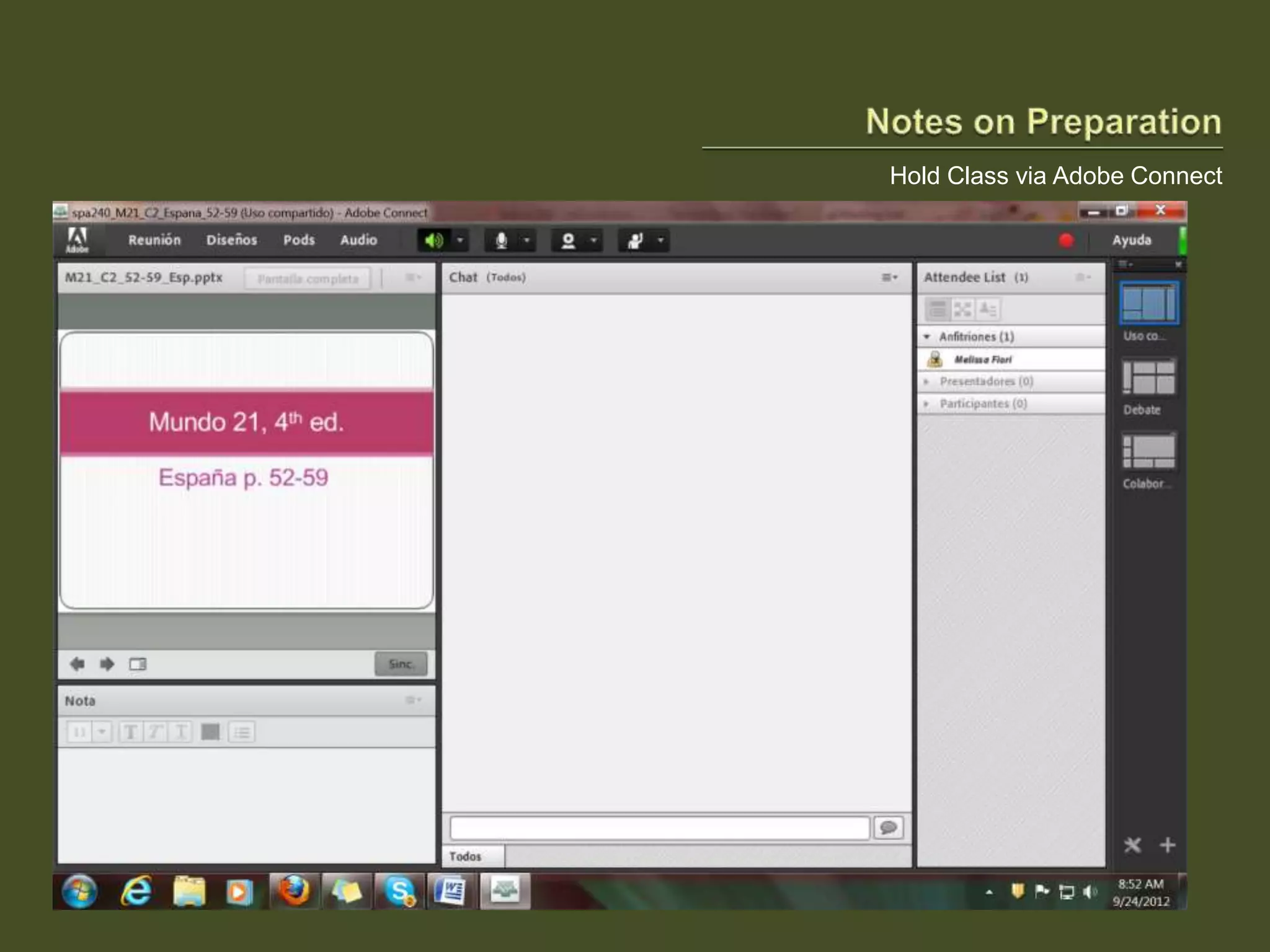
Task: Go to next slide with right arrow
Action: tap(107, 664)
